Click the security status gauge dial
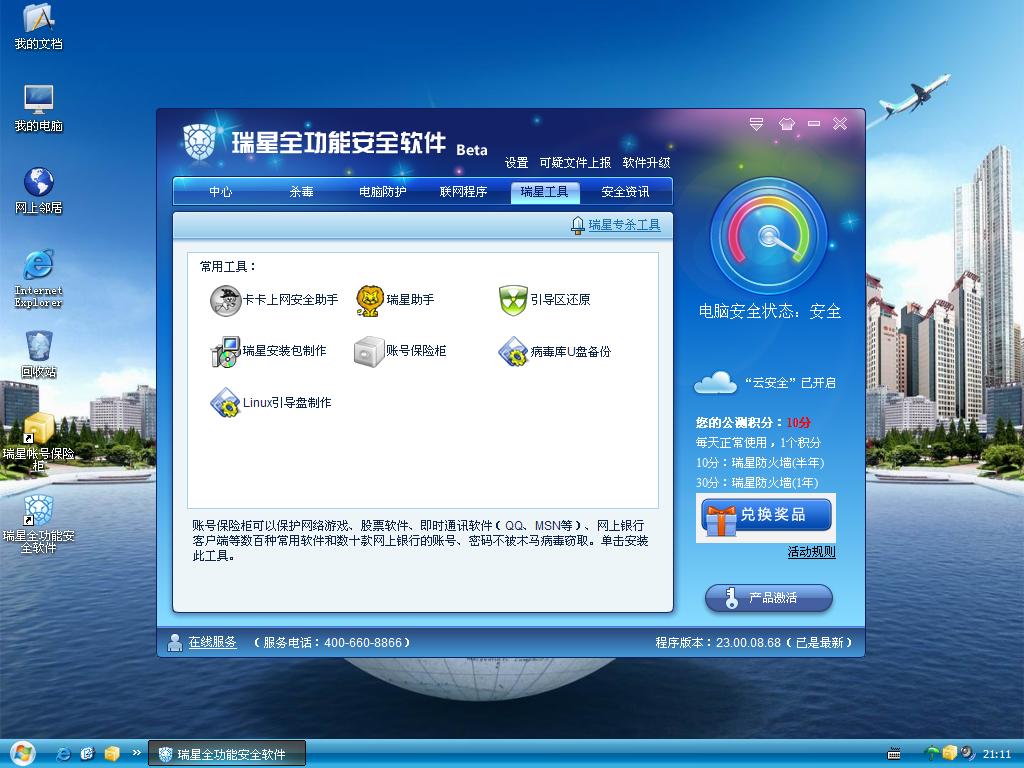The height and width of the screenshot is (768, 1024). [x=769, y=236]
